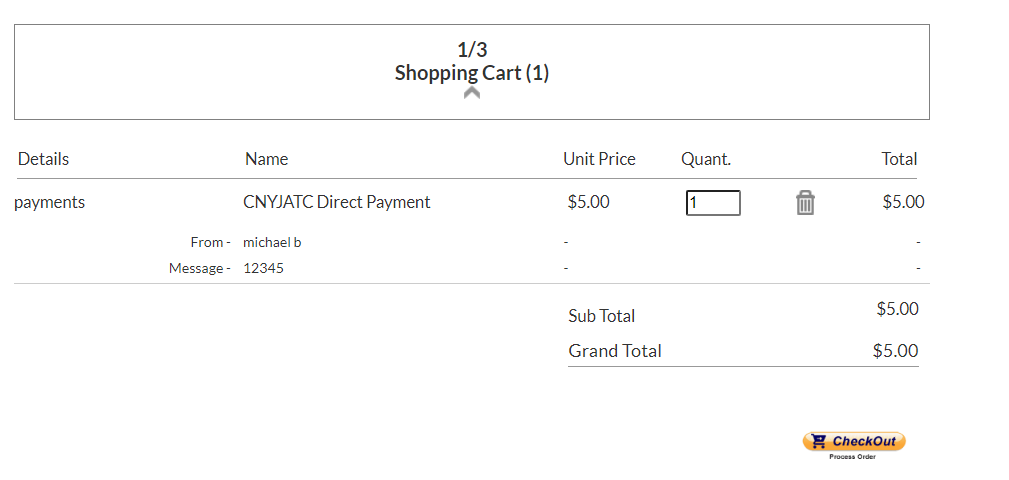Click the Name column header

tap(266, 159)
